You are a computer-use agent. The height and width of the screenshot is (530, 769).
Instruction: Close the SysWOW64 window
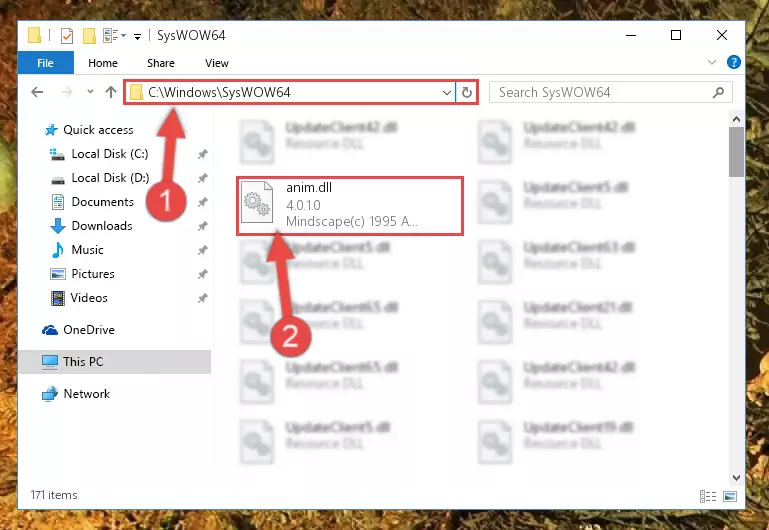coord(721,35)
